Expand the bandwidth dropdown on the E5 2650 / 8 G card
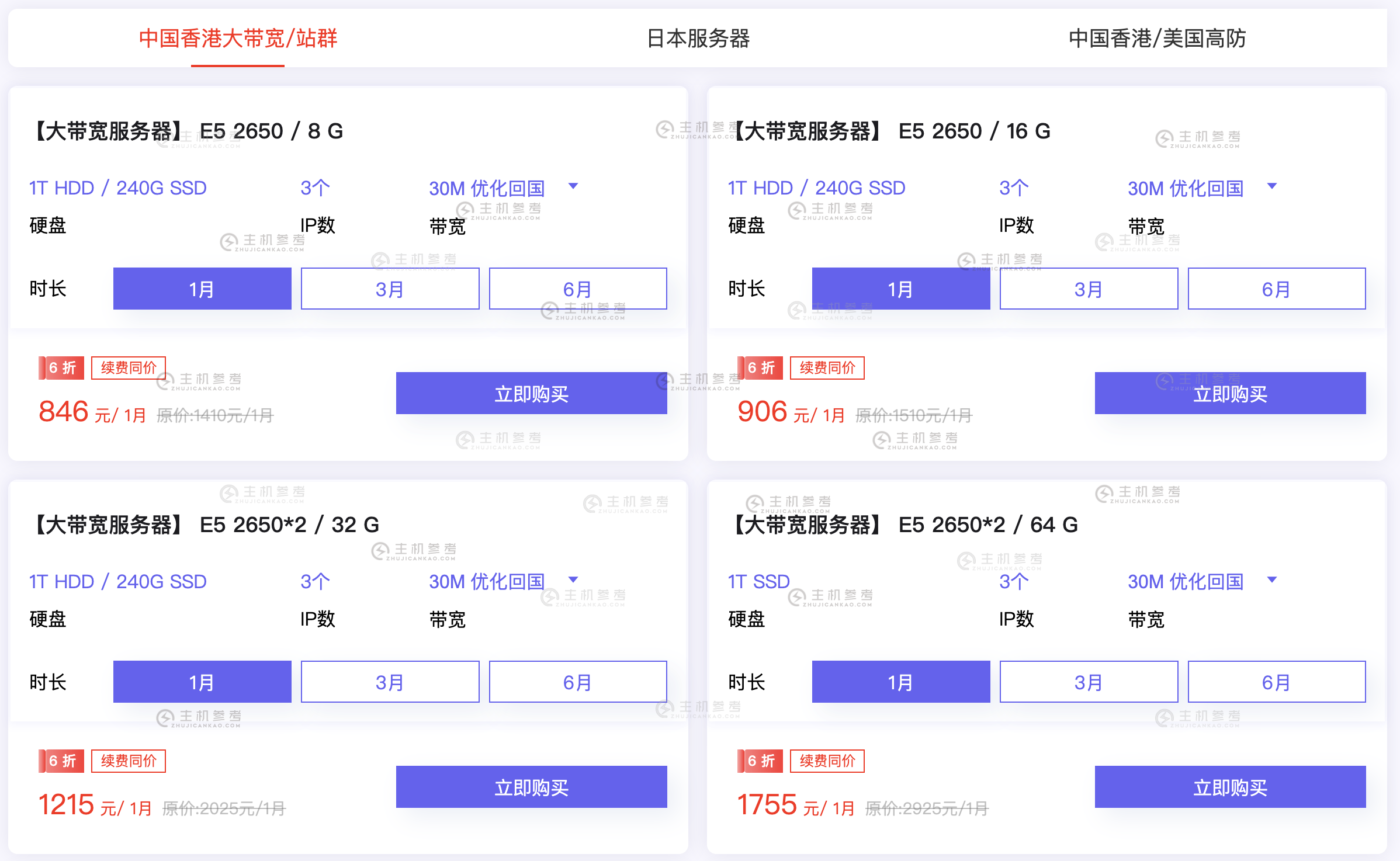The width and height of the screenshot is (1400, 861). 574,187
